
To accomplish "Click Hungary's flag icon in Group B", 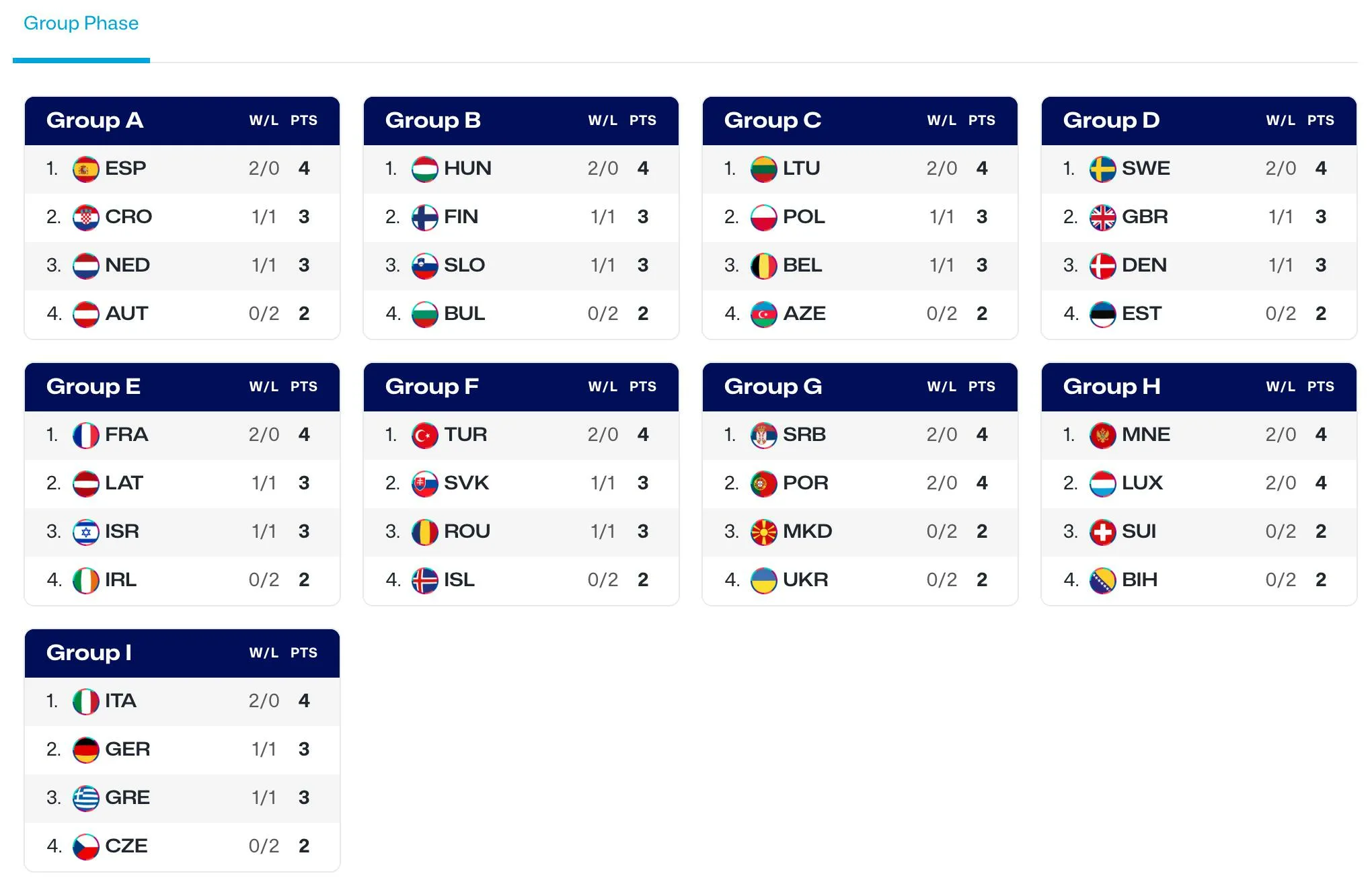I will pos(424,169).
